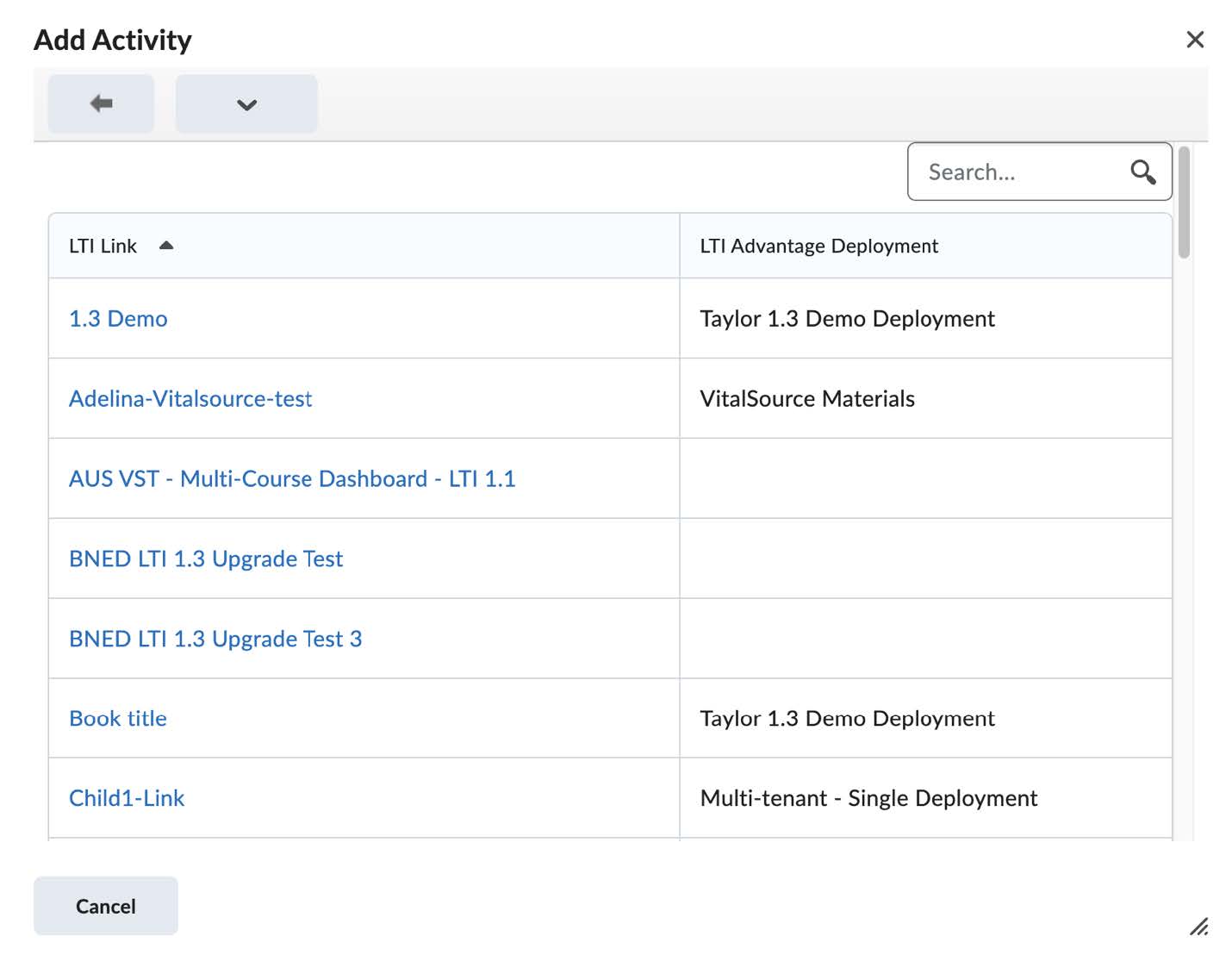Close the Add Activity dialog
1232x955 pixels.
1194,40
